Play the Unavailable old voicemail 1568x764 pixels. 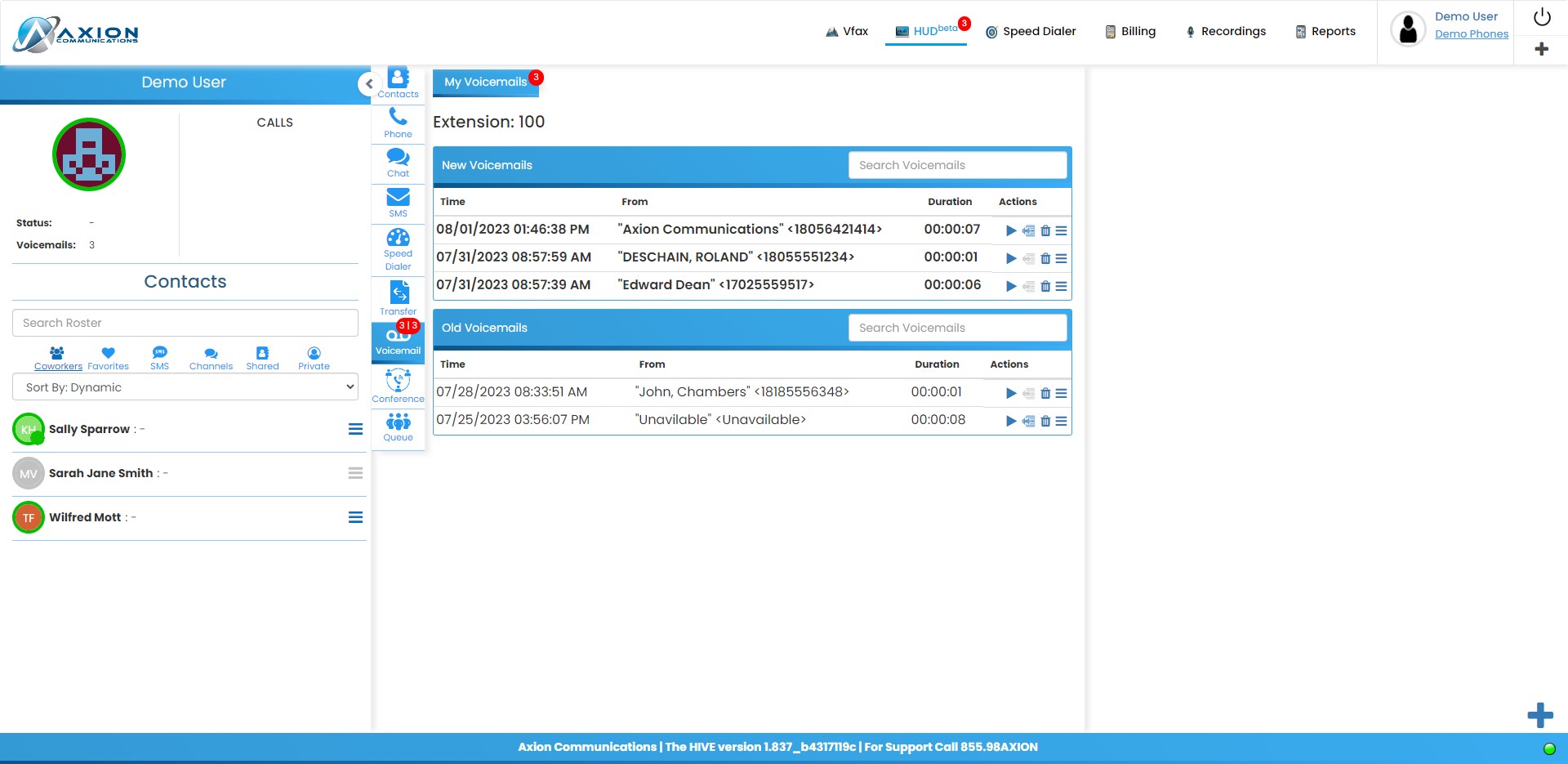point(1011,421)
